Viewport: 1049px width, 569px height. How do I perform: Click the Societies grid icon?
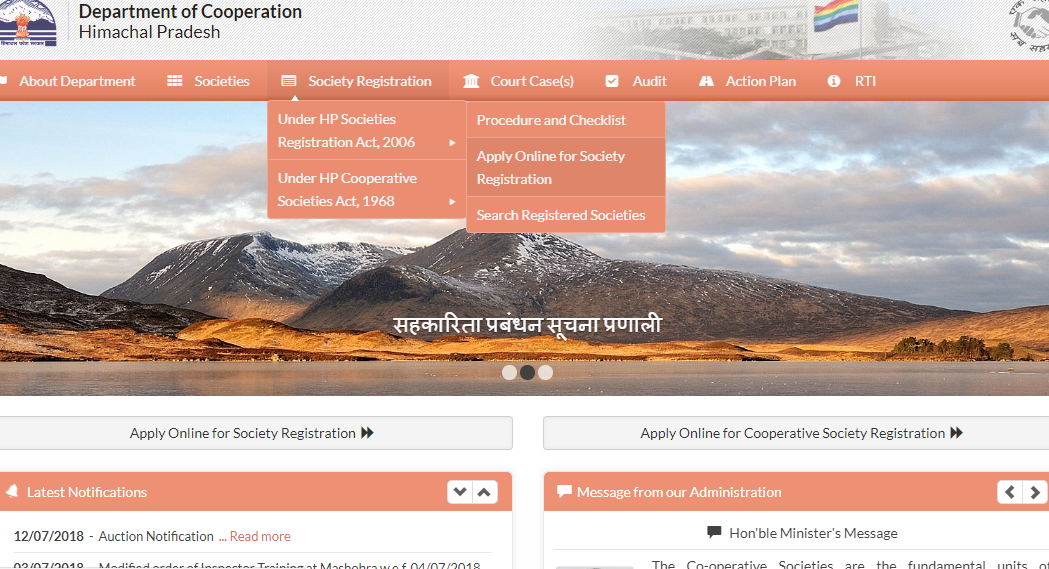click(x=175, y=81)
